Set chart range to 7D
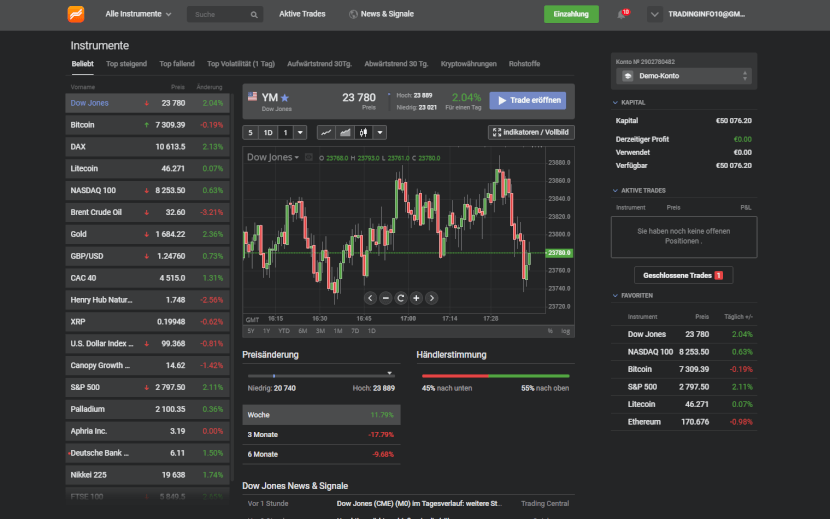The width and height of the screenshot is (830, 519). (355, 331)
